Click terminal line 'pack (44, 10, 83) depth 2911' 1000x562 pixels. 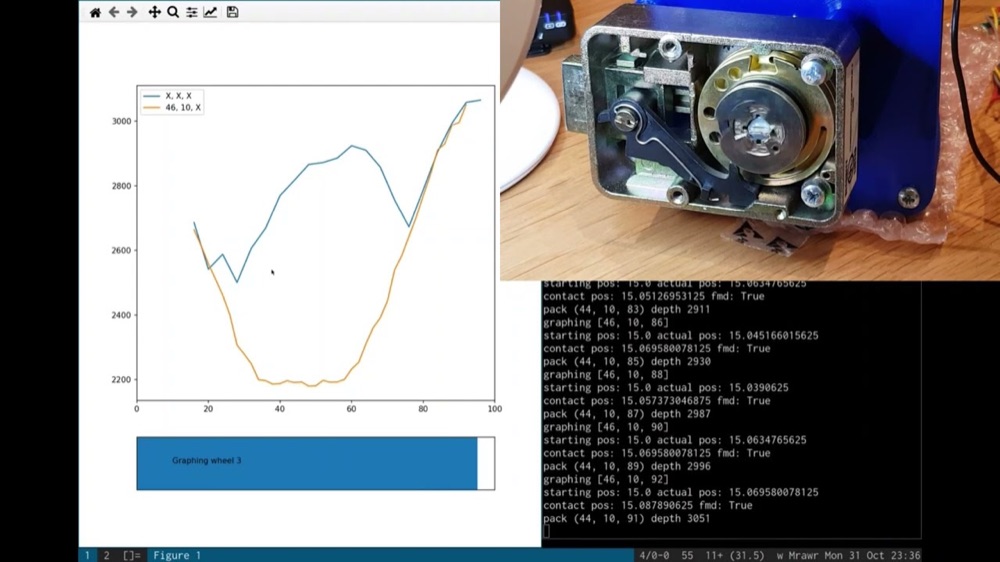click(x=626, y=309)
